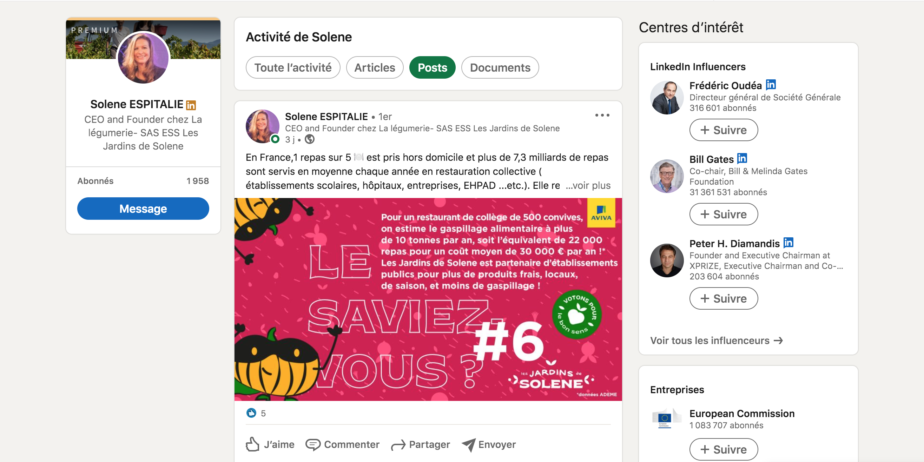Click the Commenter speech bubble icon
Viewport: 924px width, 462px height.
(313, 445)
